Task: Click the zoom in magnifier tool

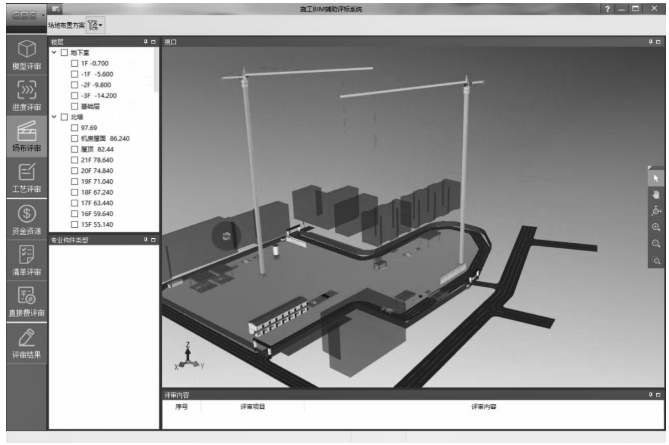Action: tap(656, 227)
